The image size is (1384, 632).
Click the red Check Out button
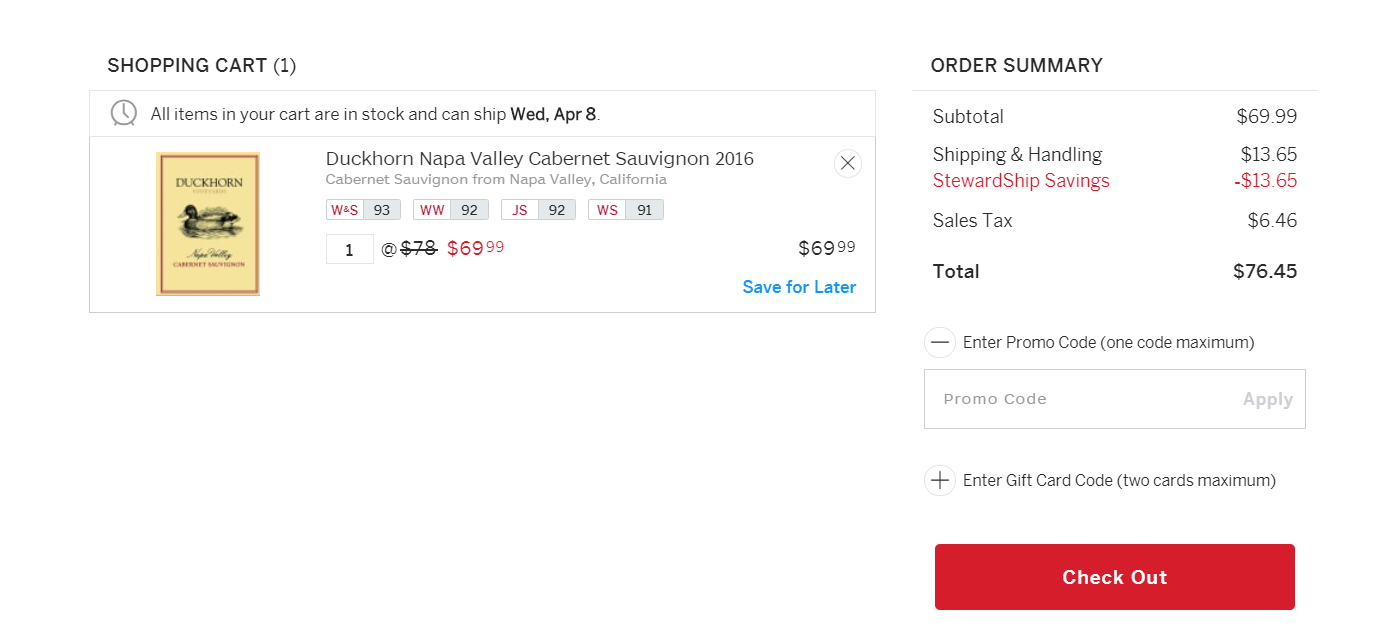(x=1115, y=577)
